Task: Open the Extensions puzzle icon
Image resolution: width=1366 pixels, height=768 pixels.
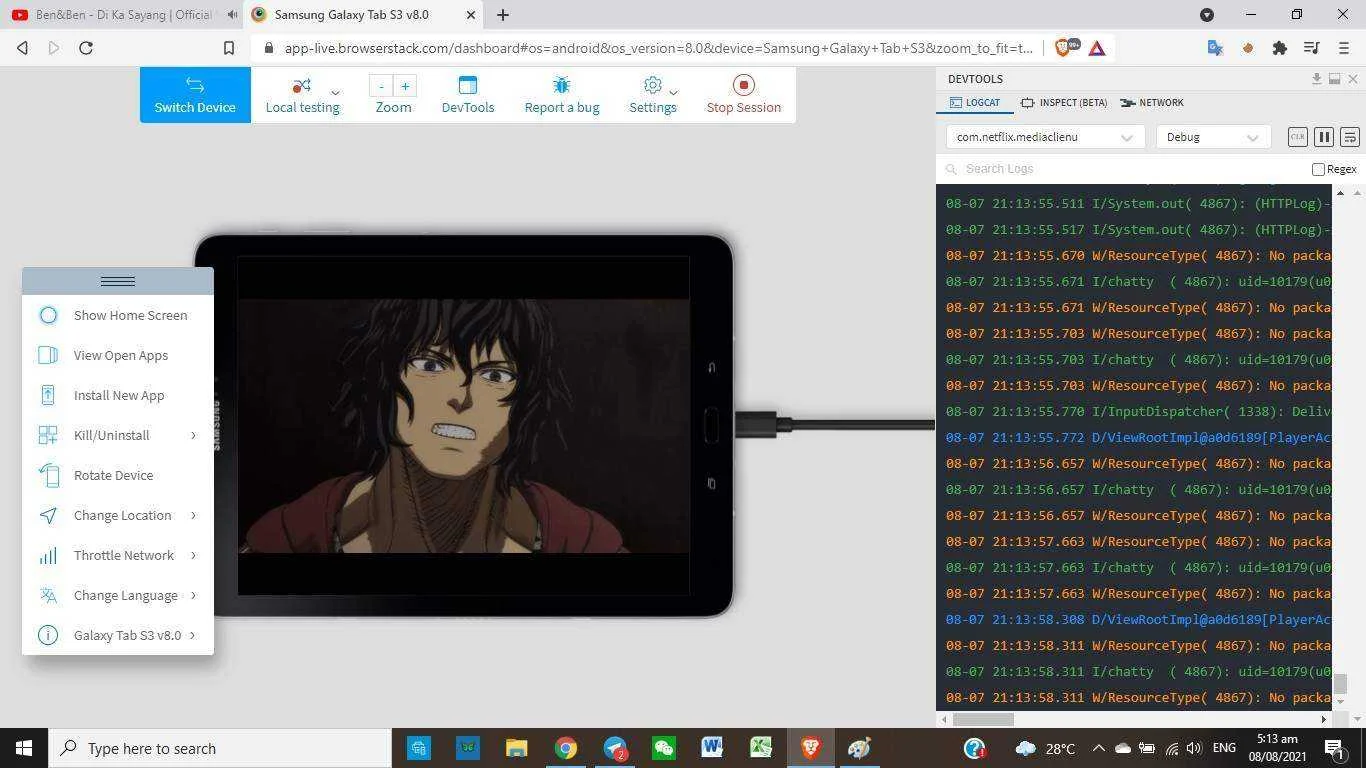Action: click(x=1279, y=48)
